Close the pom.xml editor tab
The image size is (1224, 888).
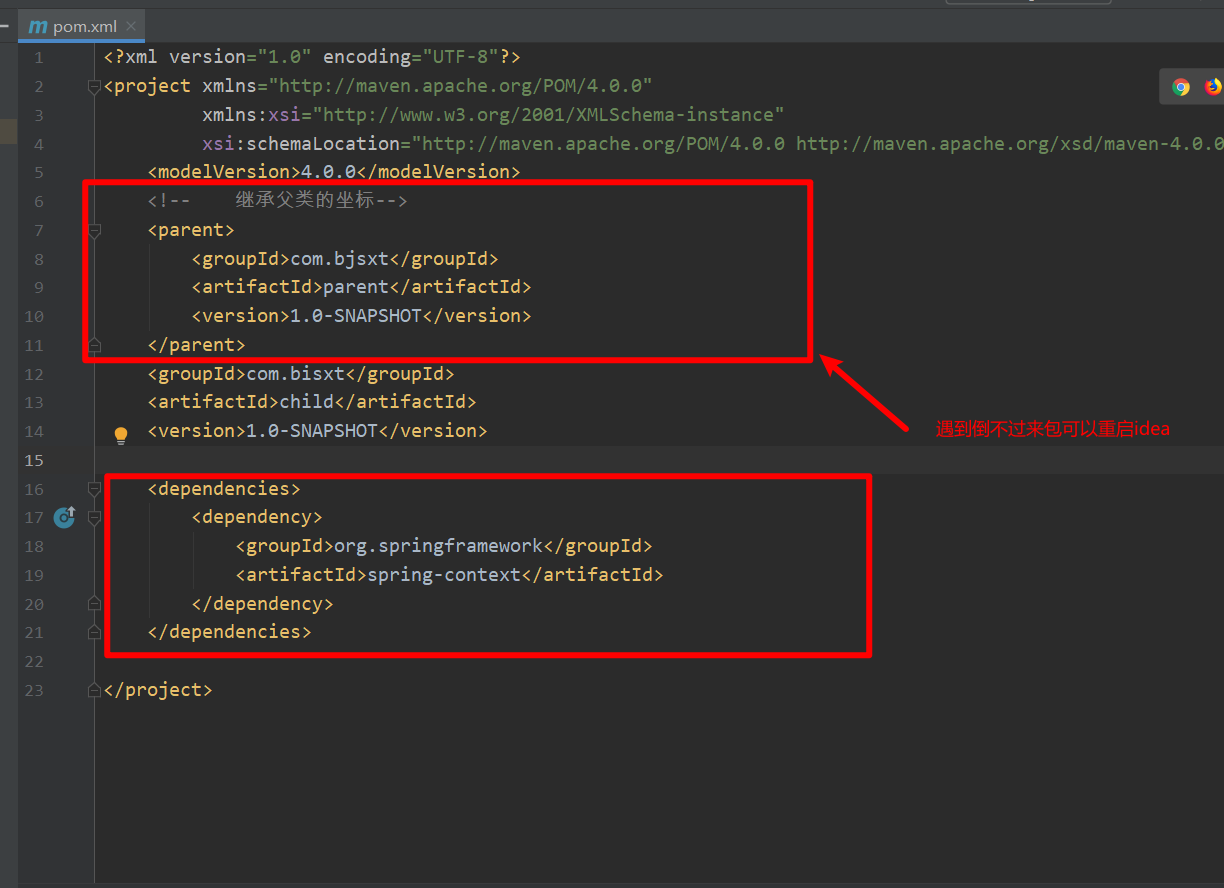coord(131,26)
